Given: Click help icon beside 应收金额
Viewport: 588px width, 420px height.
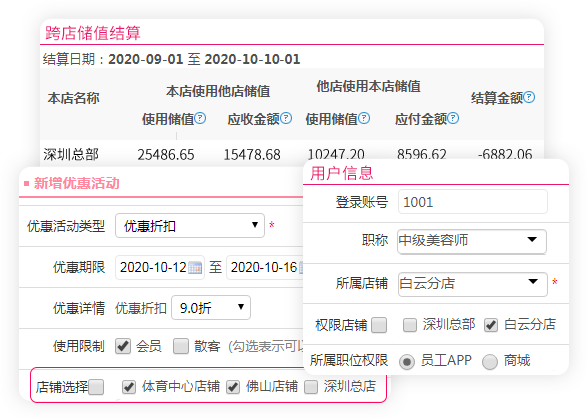Looking at the screenshot, I should click(x=286, y=118).
